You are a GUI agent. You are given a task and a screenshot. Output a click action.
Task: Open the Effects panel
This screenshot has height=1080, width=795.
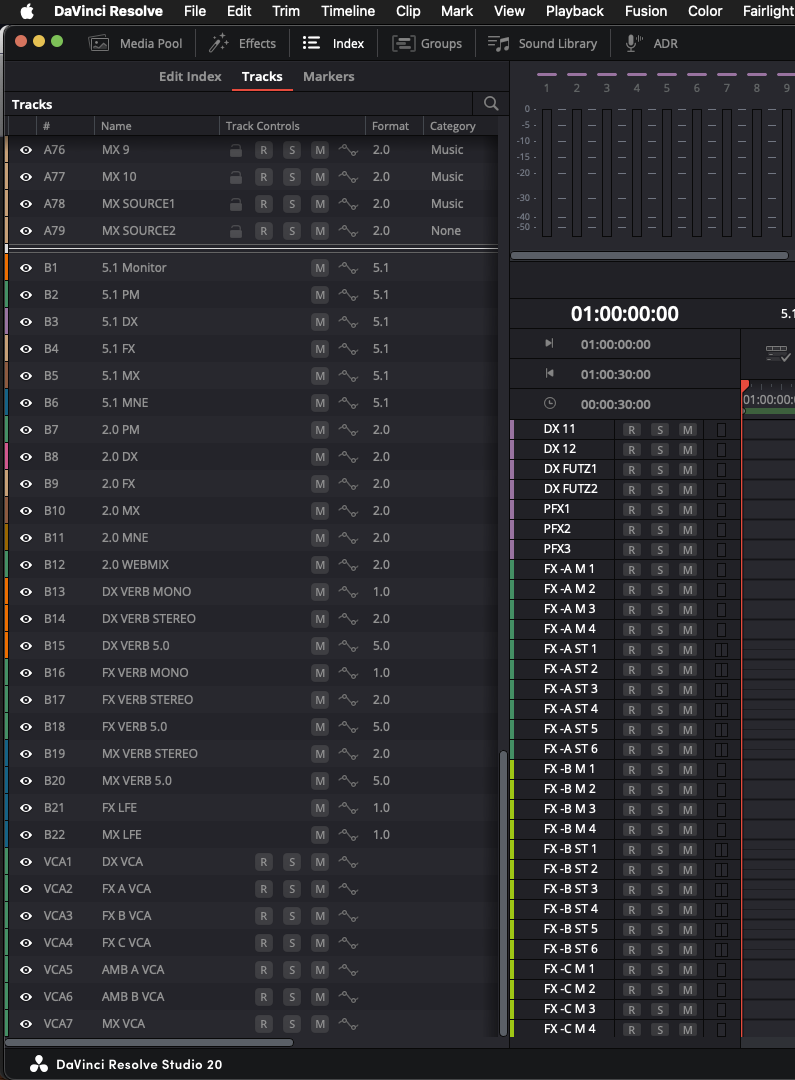click(x=242, y=43)
